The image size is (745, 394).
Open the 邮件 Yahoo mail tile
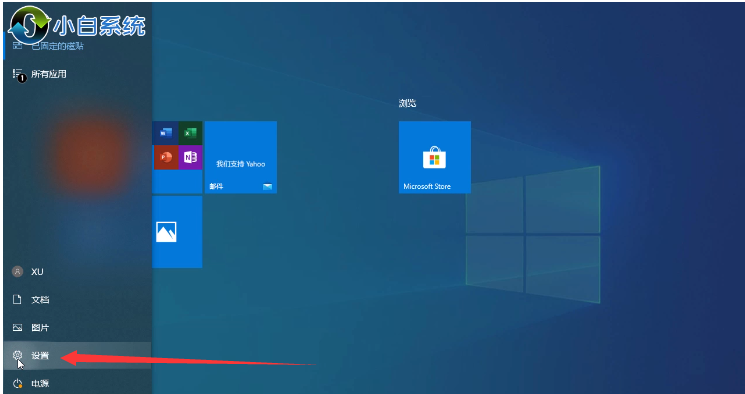click(241, 157)
